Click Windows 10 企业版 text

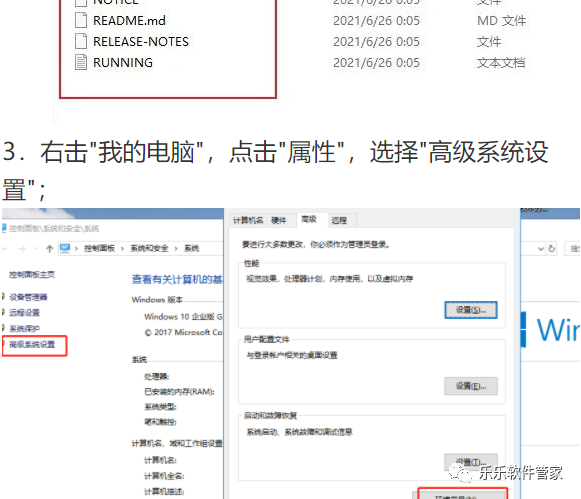tap(183, 317)
